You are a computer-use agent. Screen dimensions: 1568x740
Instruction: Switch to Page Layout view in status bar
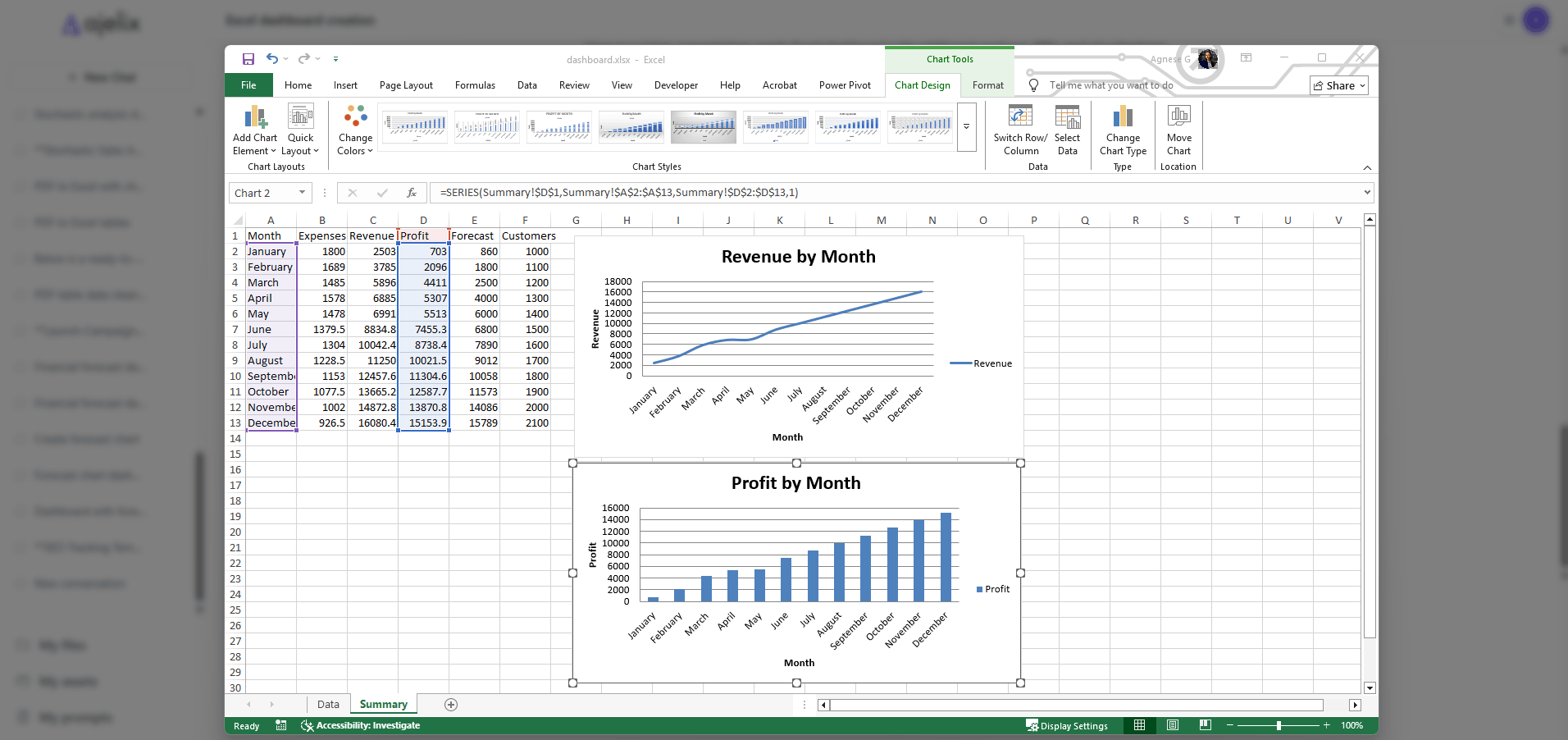(1171, 725)
